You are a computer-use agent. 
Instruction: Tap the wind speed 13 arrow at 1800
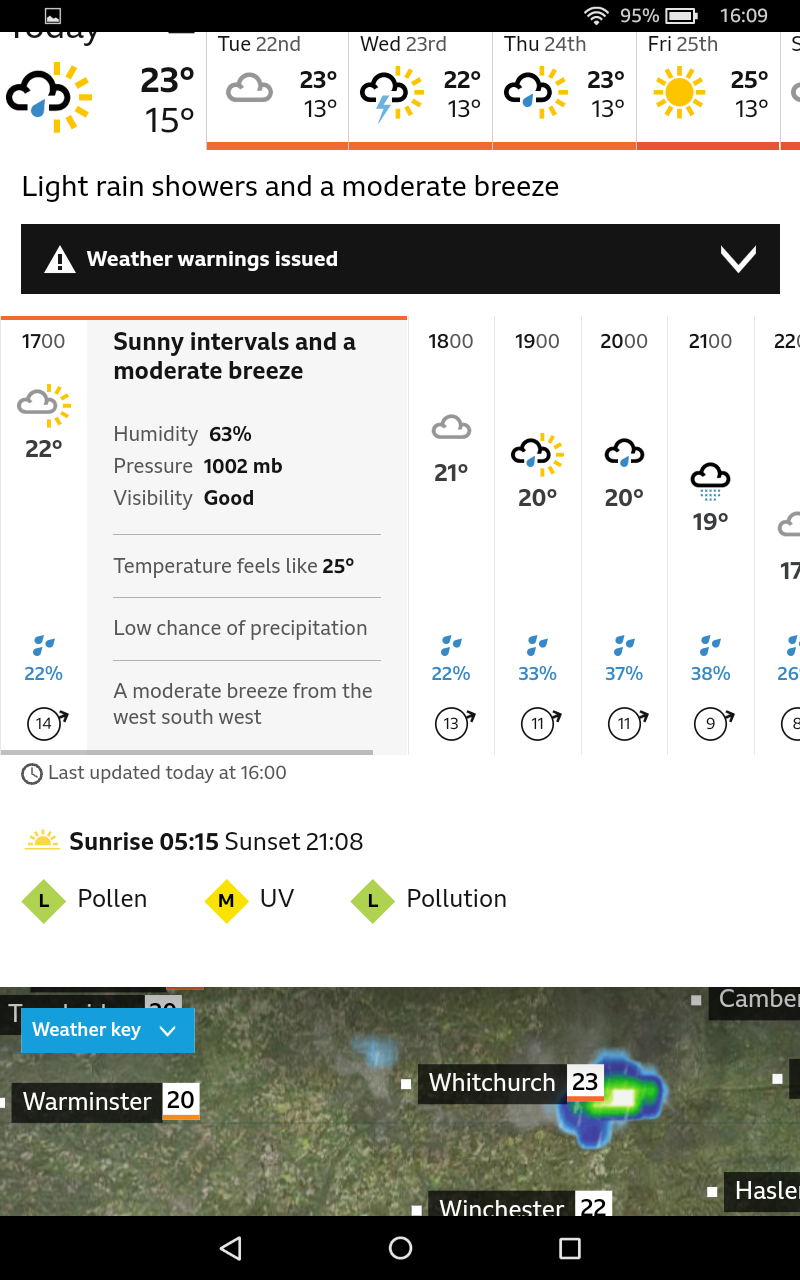(453, 723)
